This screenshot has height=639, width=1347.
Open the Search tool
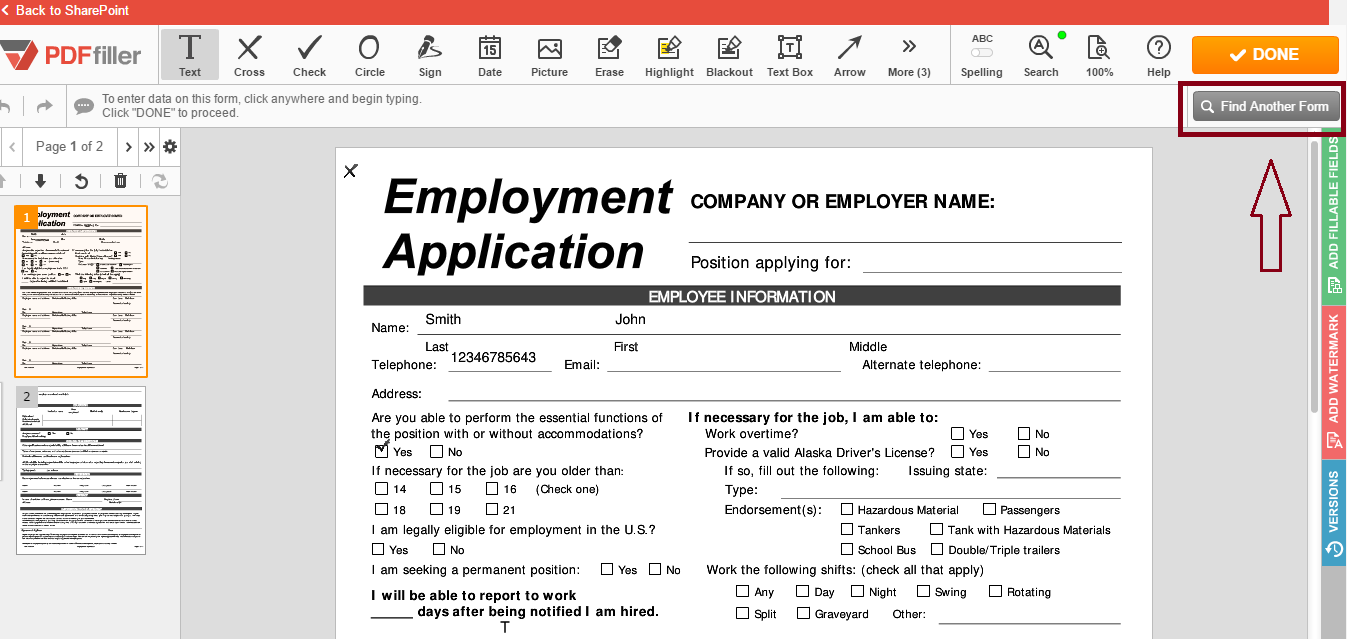tap(1041, 55)
